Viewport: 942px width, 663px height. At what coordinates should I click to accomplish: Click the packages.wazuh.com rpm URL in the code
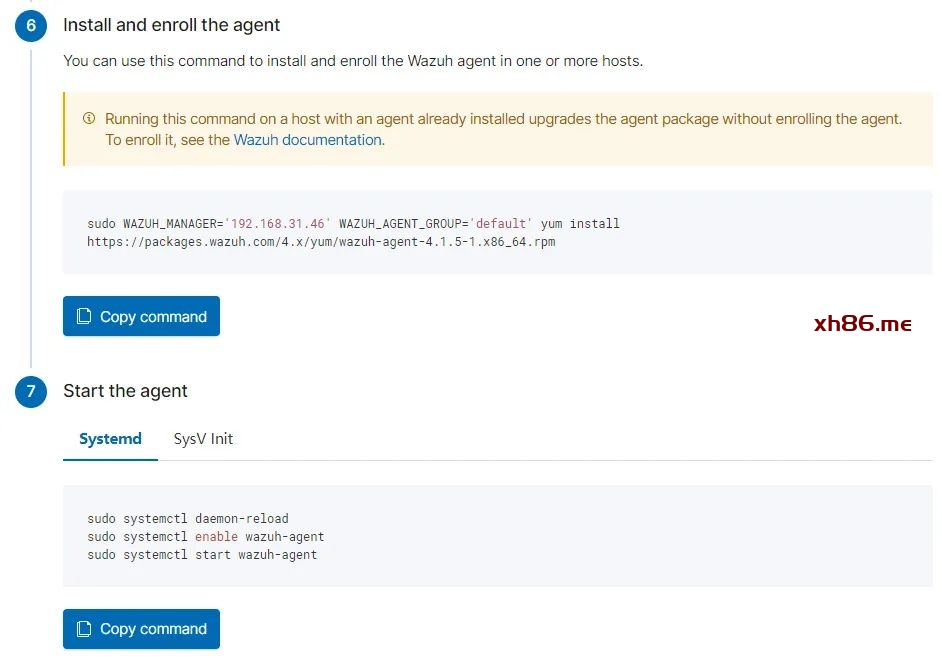point(320,242)
